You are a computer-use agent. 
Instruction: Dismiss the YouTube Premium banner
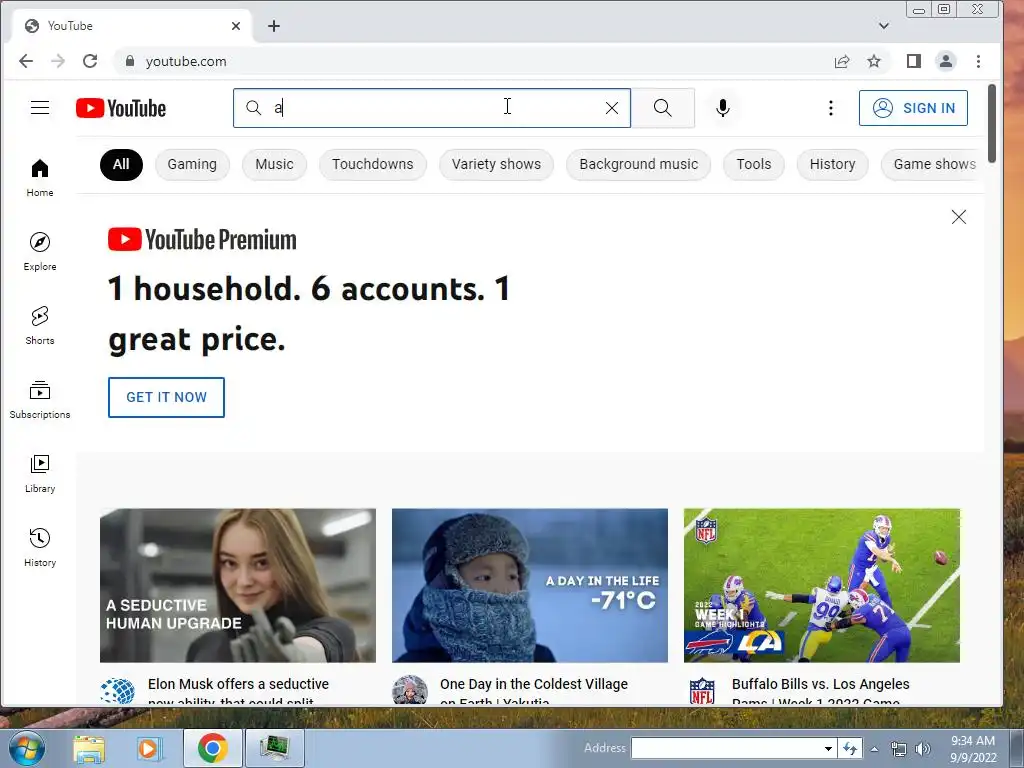click(958, 217)
